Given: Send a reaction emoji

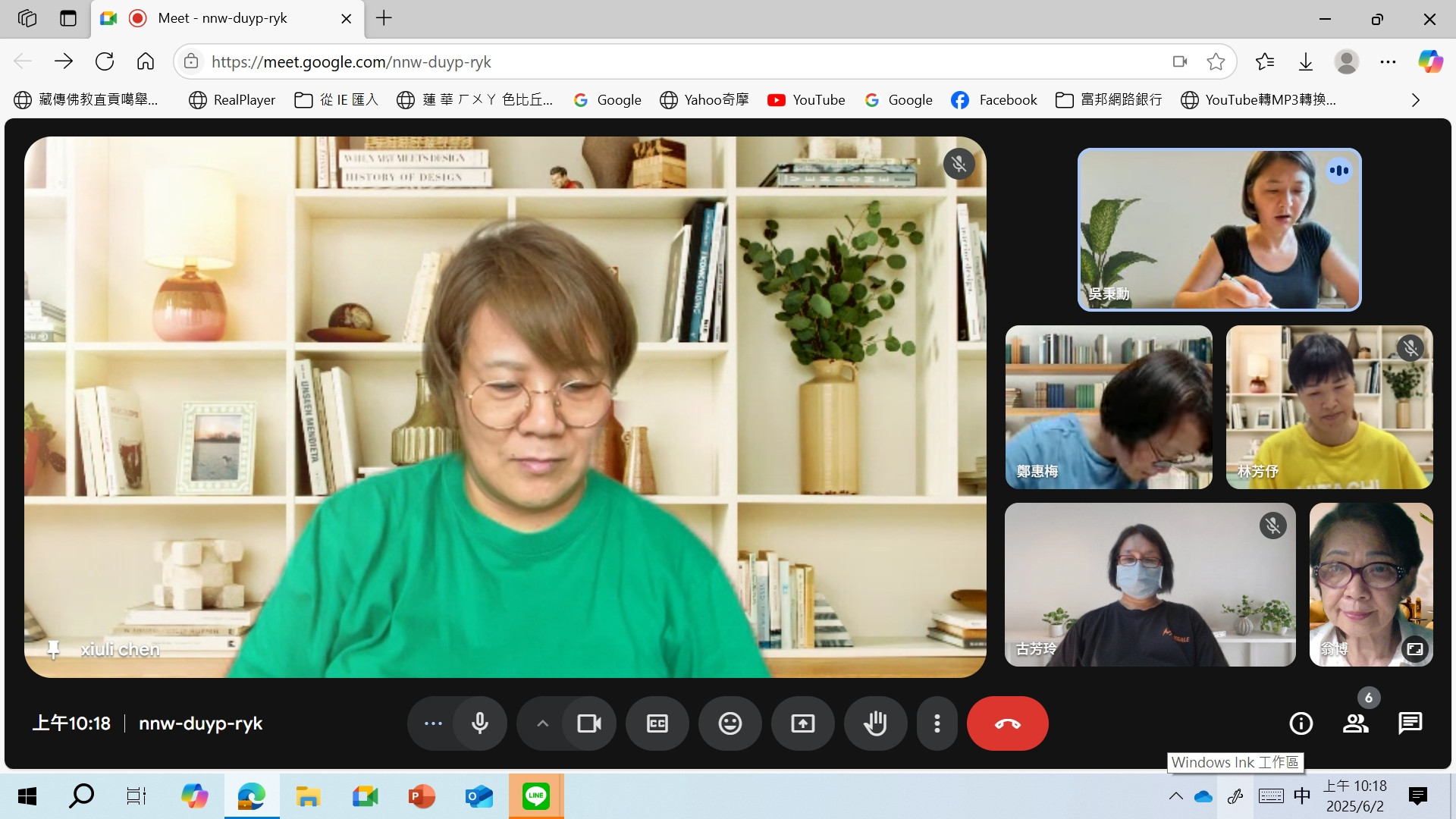Looking at the screenshot, I should [730, 723].
